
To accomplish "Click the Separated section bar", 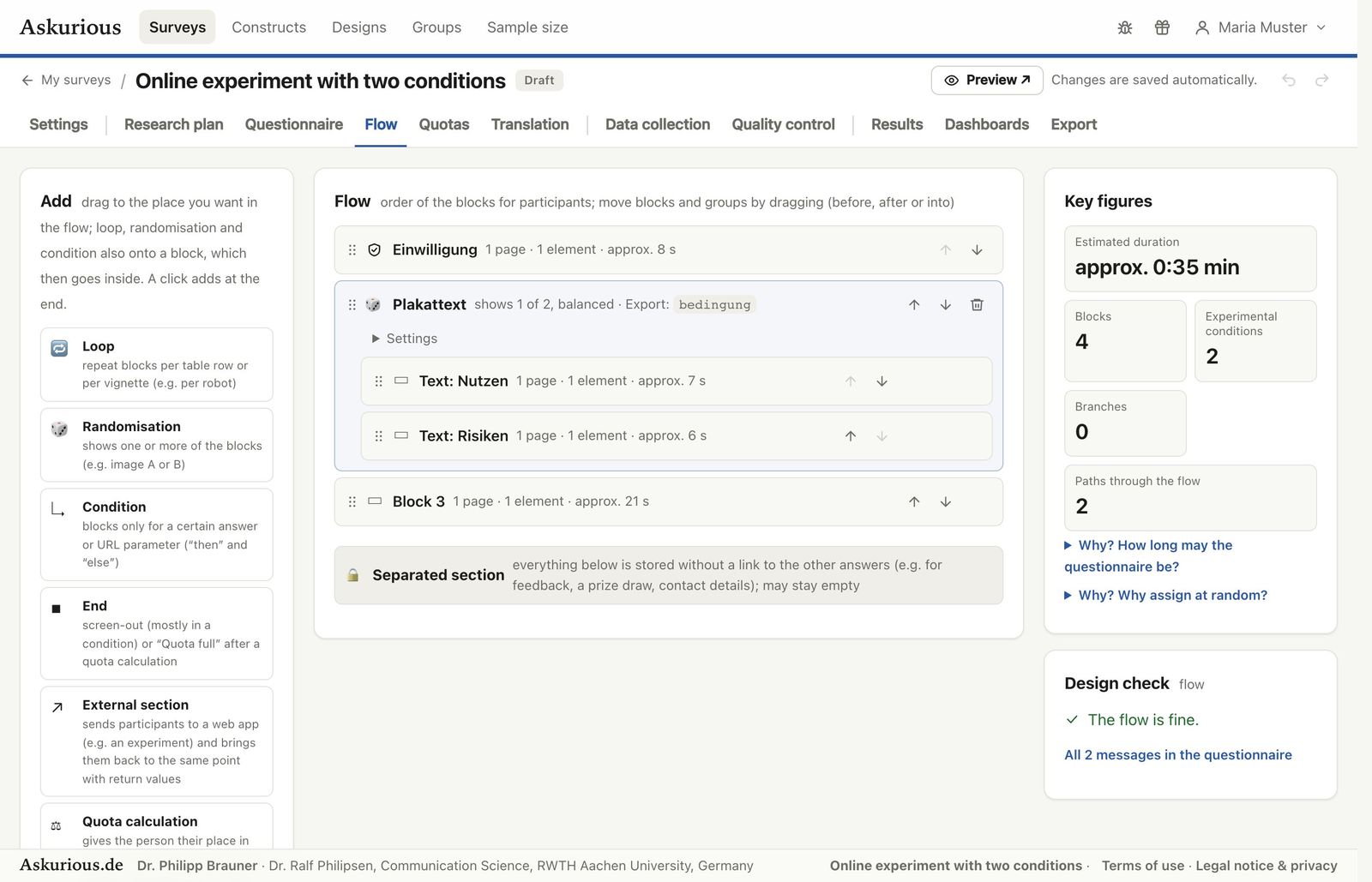I will 669,575.
